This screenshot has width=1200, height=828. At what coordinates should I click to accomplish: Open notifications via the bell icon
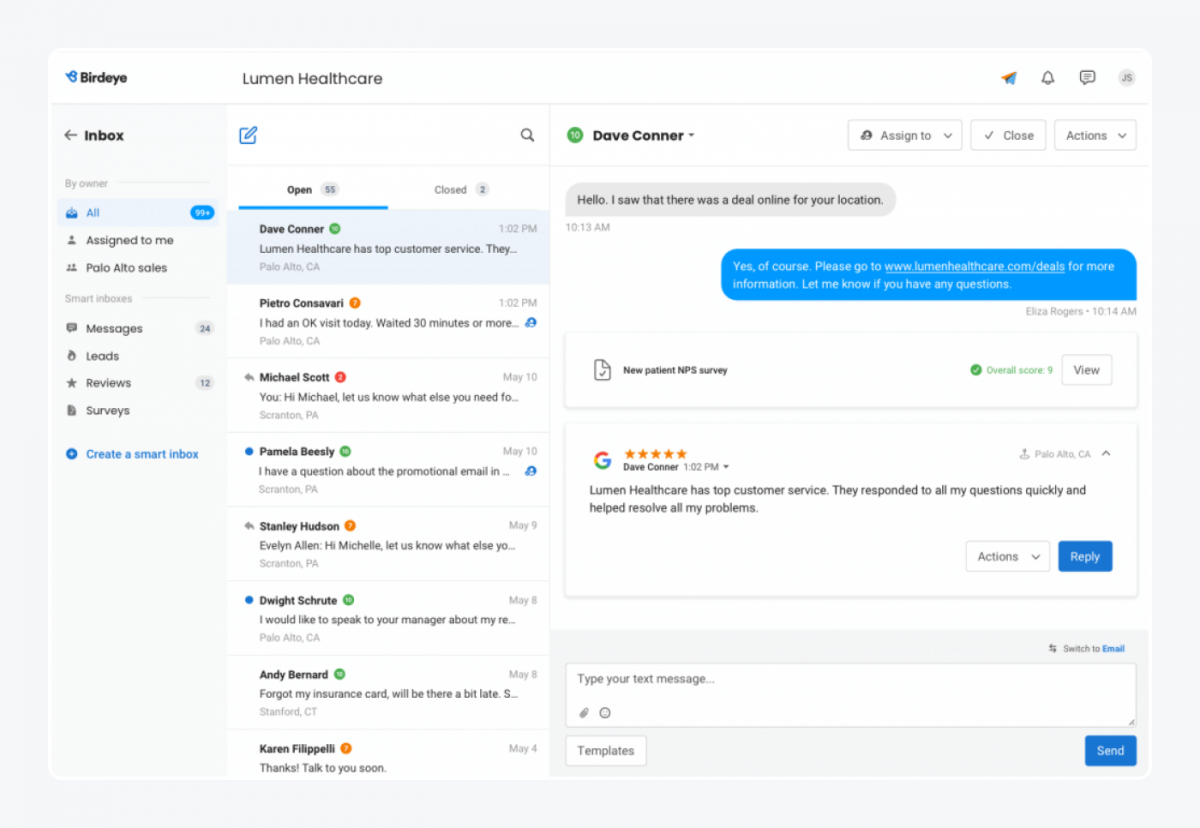1047,77
